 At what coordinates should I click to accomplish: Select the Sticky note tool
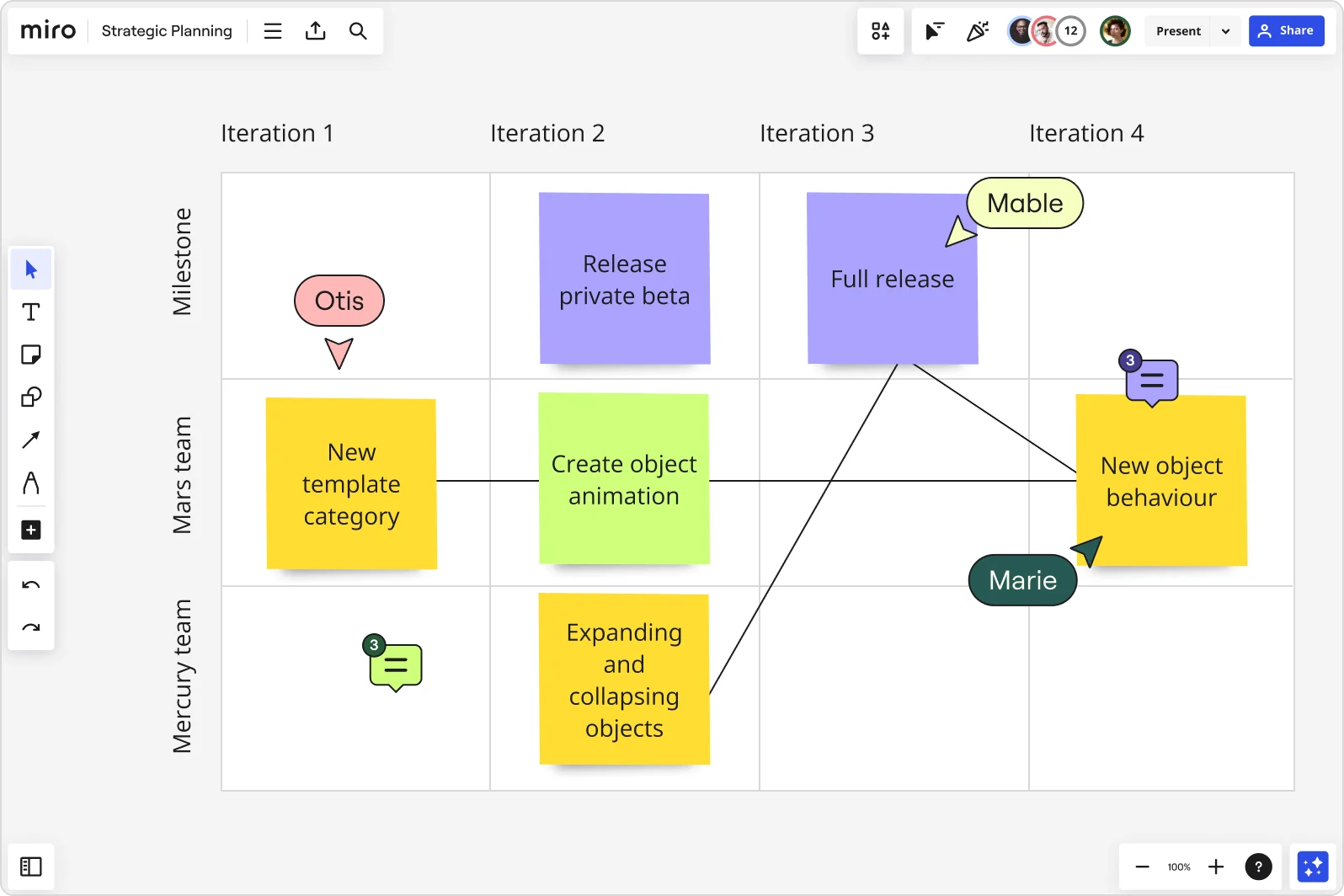(x=31, y=355)
